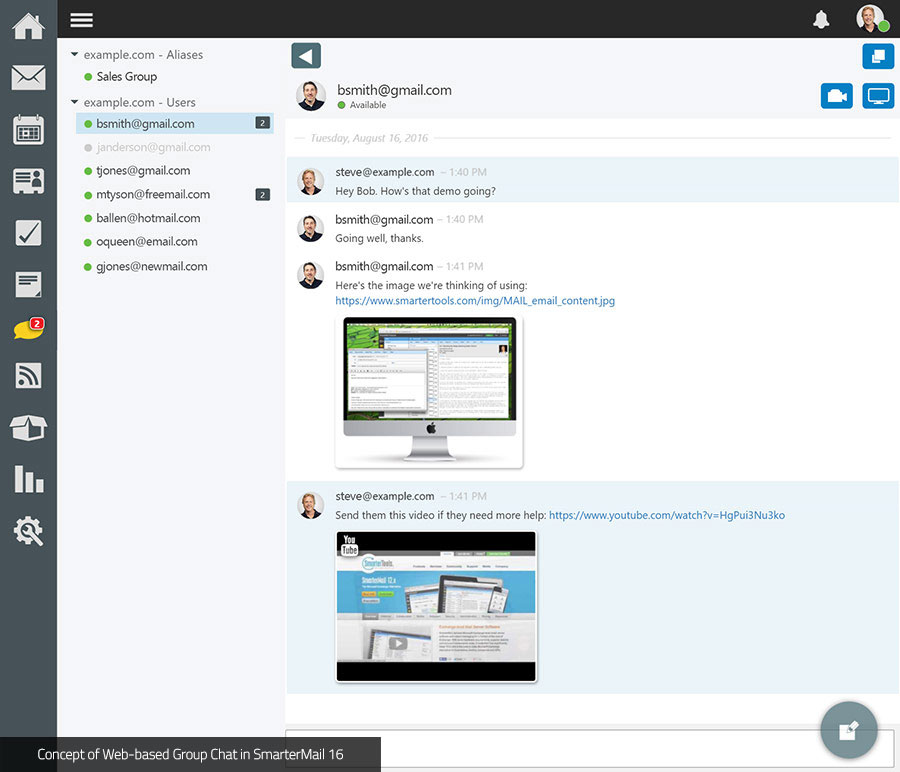The width and height of the screenshot is (900, 772).
Task: Open the Reports section
Action: (27, 480)
